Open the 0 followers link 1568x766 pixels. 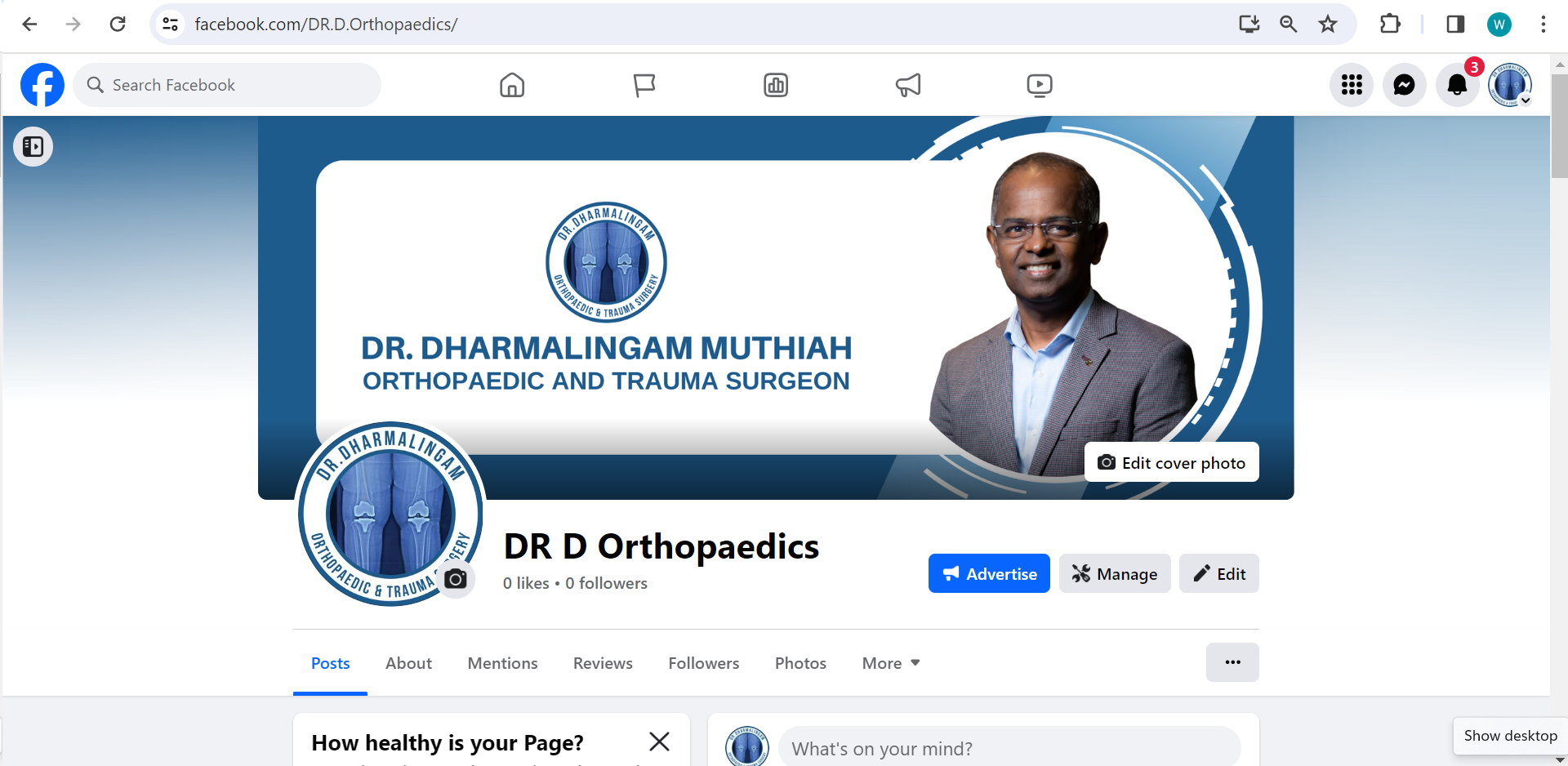point(606,583)
